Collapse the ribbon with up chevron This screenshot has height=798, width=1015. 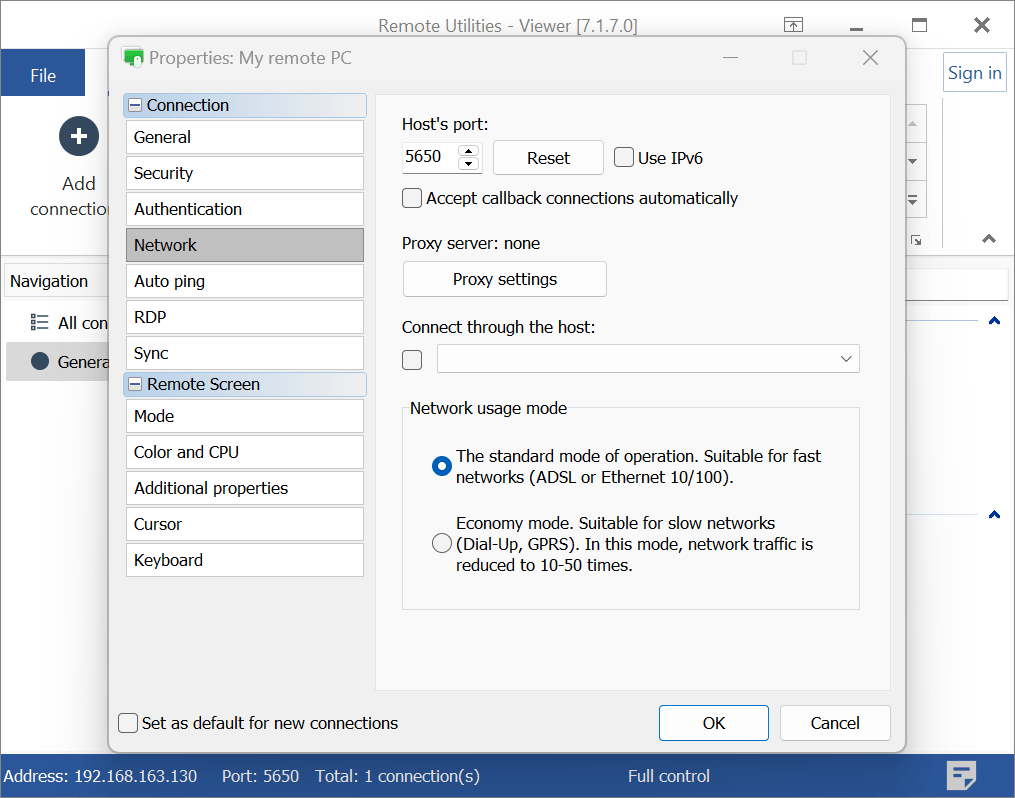[988, 239]
